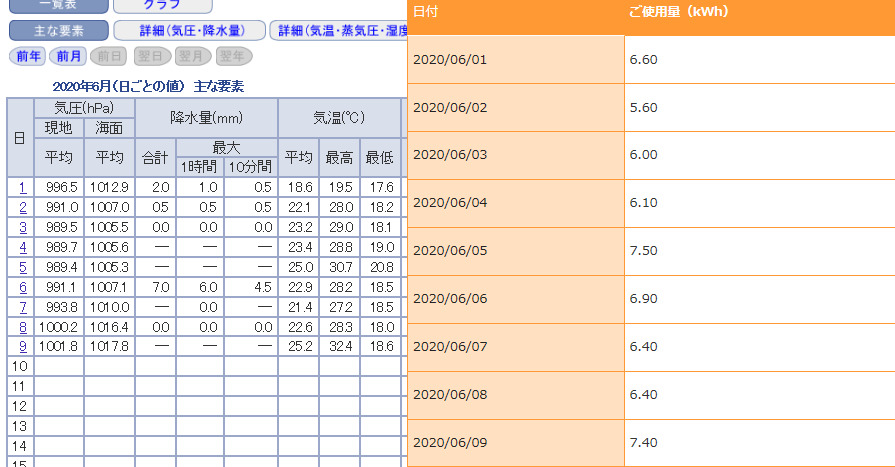The height and width of the screenshot is (467, 895).
Task: Go to previous year with 前年
Action: [x=28, y=56]
